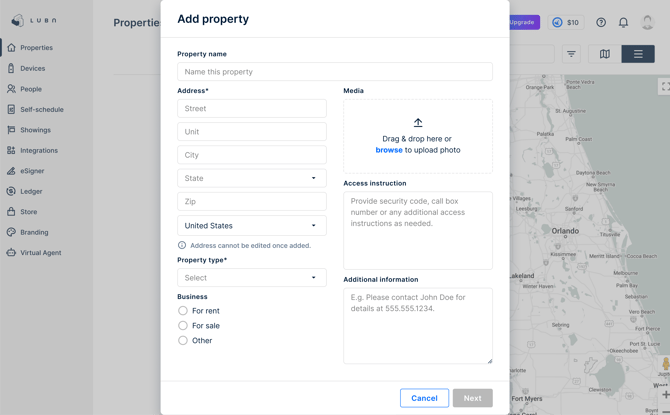Image resolution: width=670 pixels, height=415 pixels.
Task: Click the help question mark icon
Action: pos(601,22)
